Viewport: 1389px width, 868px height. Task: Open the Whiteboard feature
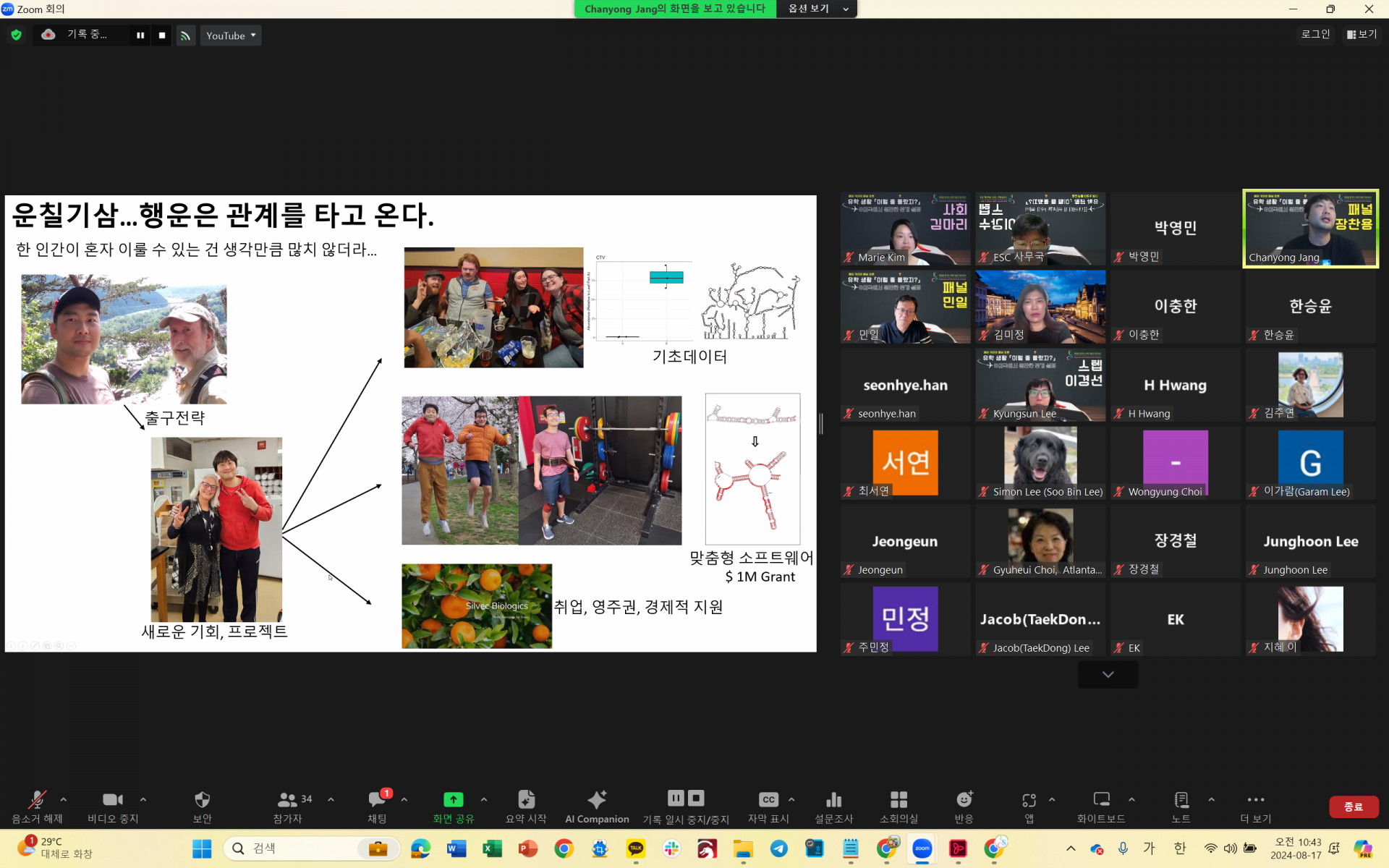click(x=1100, y=803)
